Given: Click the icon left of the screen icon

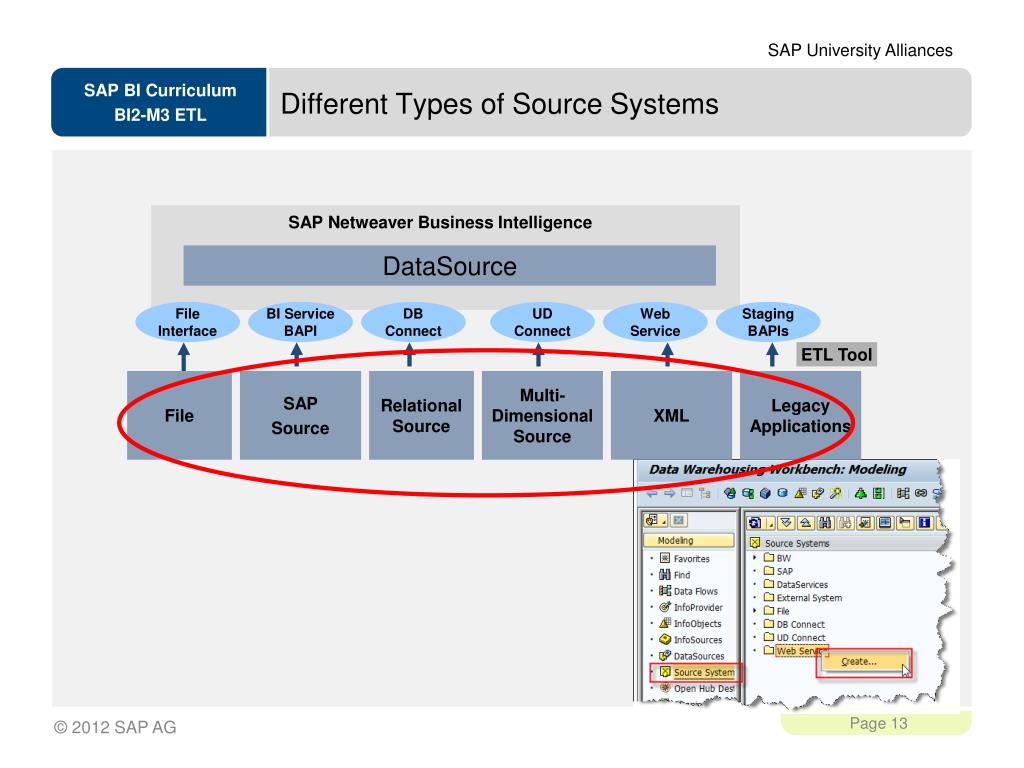Looking at the screenshot, I should pos(865,522).
